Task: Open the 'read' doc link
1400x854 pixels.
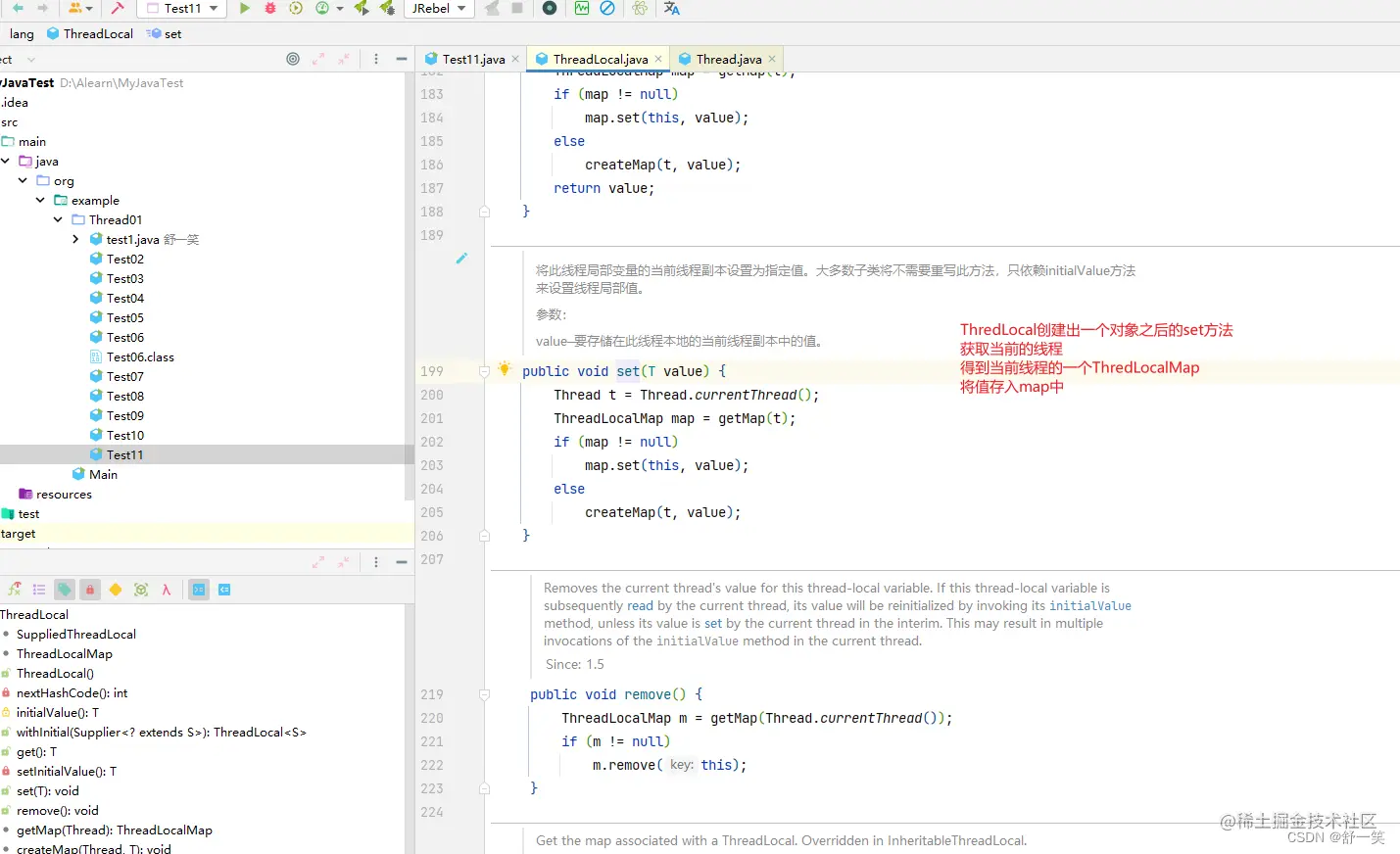Action: pyautogui.click(x=640, y=605)
